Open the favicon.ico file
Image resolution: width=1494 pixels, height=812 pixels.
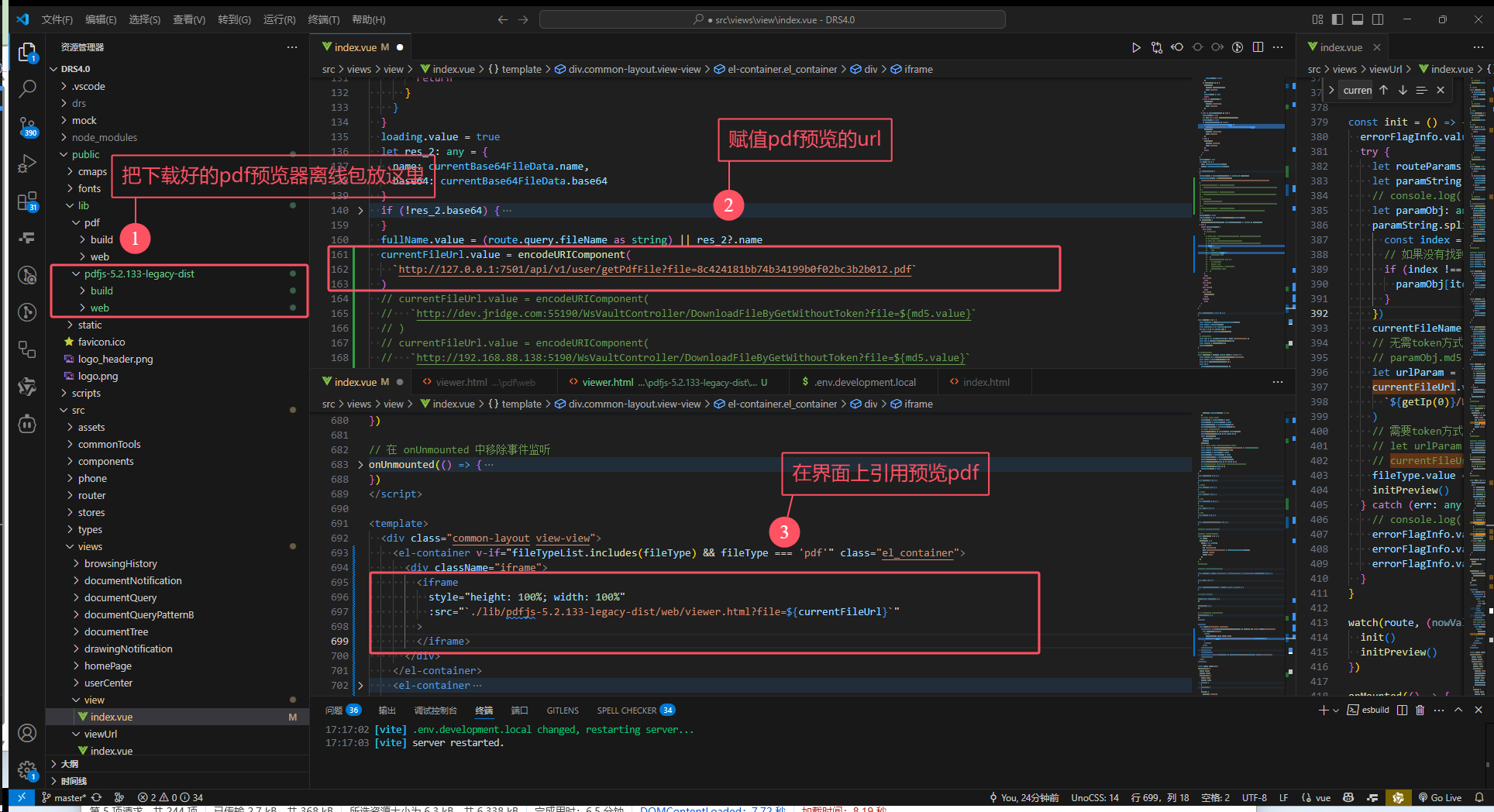102,342
